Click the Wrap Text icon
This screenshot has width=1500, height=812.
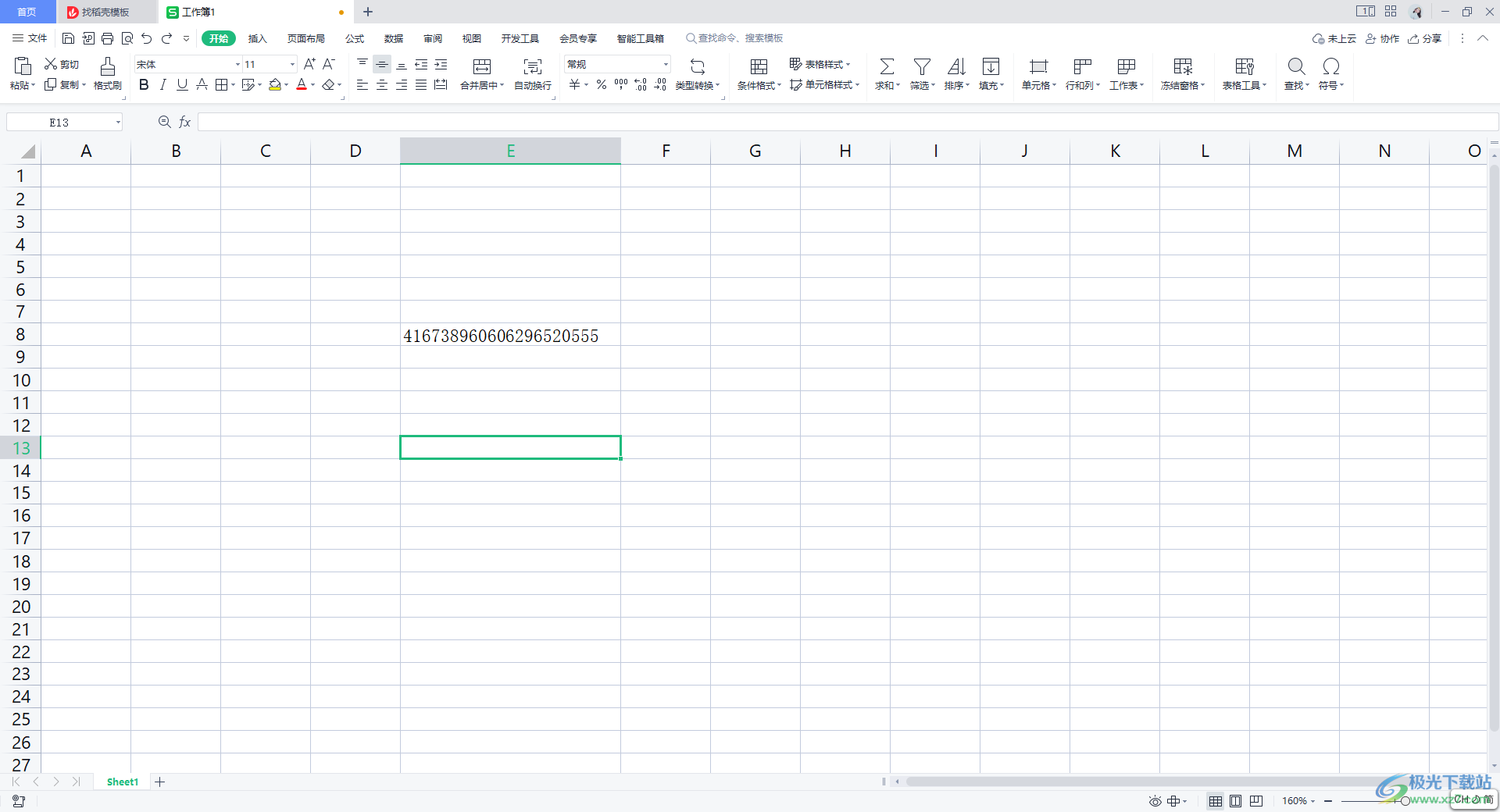tap(533, 66)
